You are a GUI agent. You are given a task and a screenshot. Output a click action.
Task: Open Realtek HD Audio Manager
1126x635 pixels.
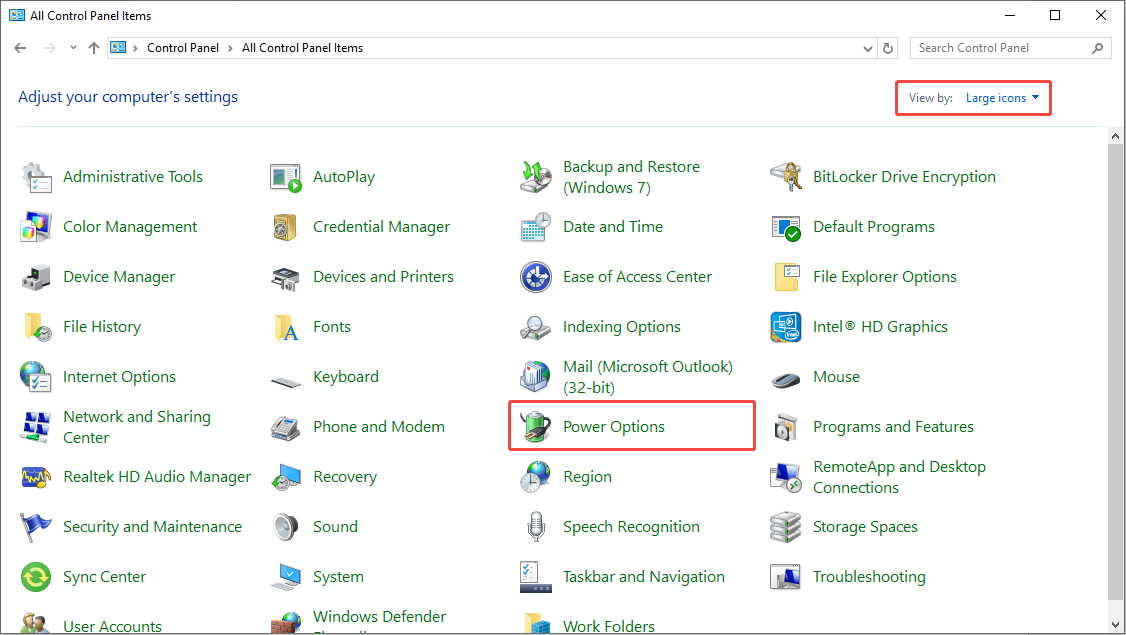156,476
